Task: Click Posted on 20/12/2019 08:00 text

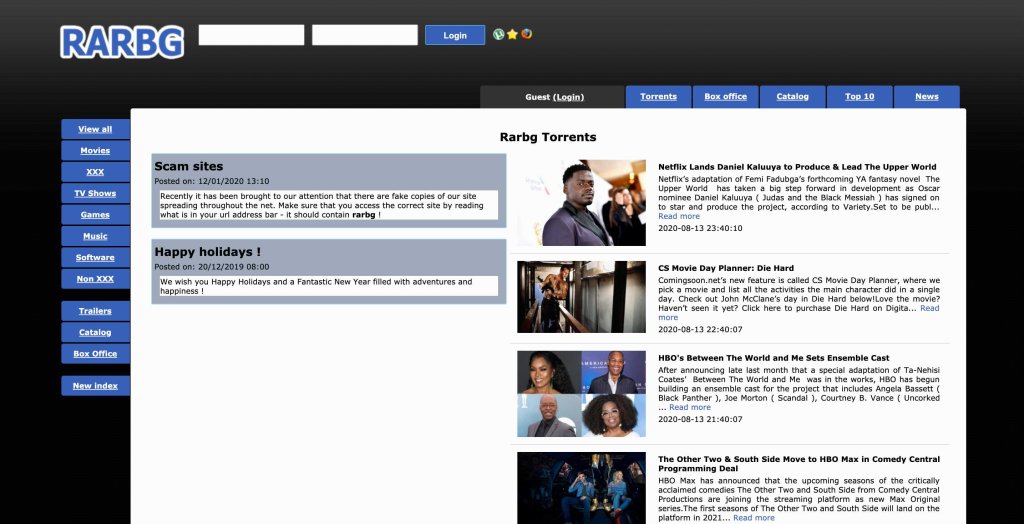Action: (x=212, y=267)
